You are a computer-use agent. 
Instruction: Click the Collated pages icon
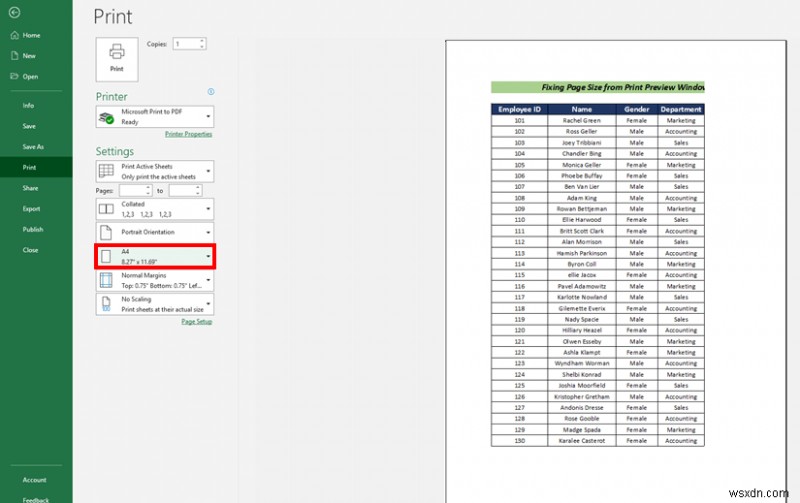point(106,209)
